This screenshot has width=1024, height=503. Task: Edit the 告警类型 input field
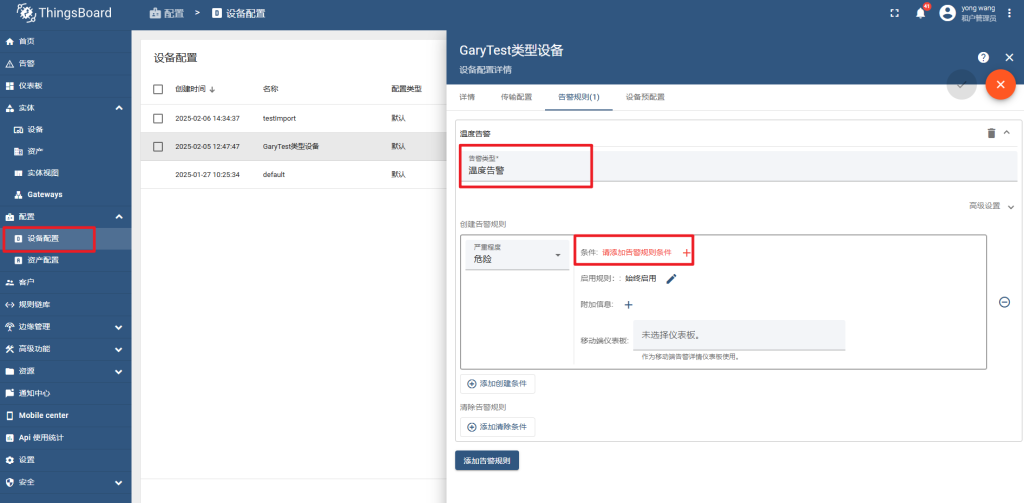739,166
